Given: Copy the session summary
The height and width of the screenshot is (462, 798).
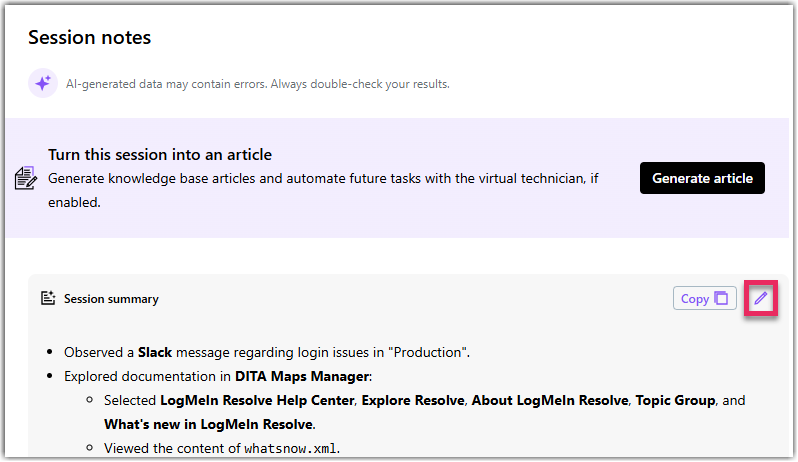Looking at the screenshot, I should click(704, 298).
